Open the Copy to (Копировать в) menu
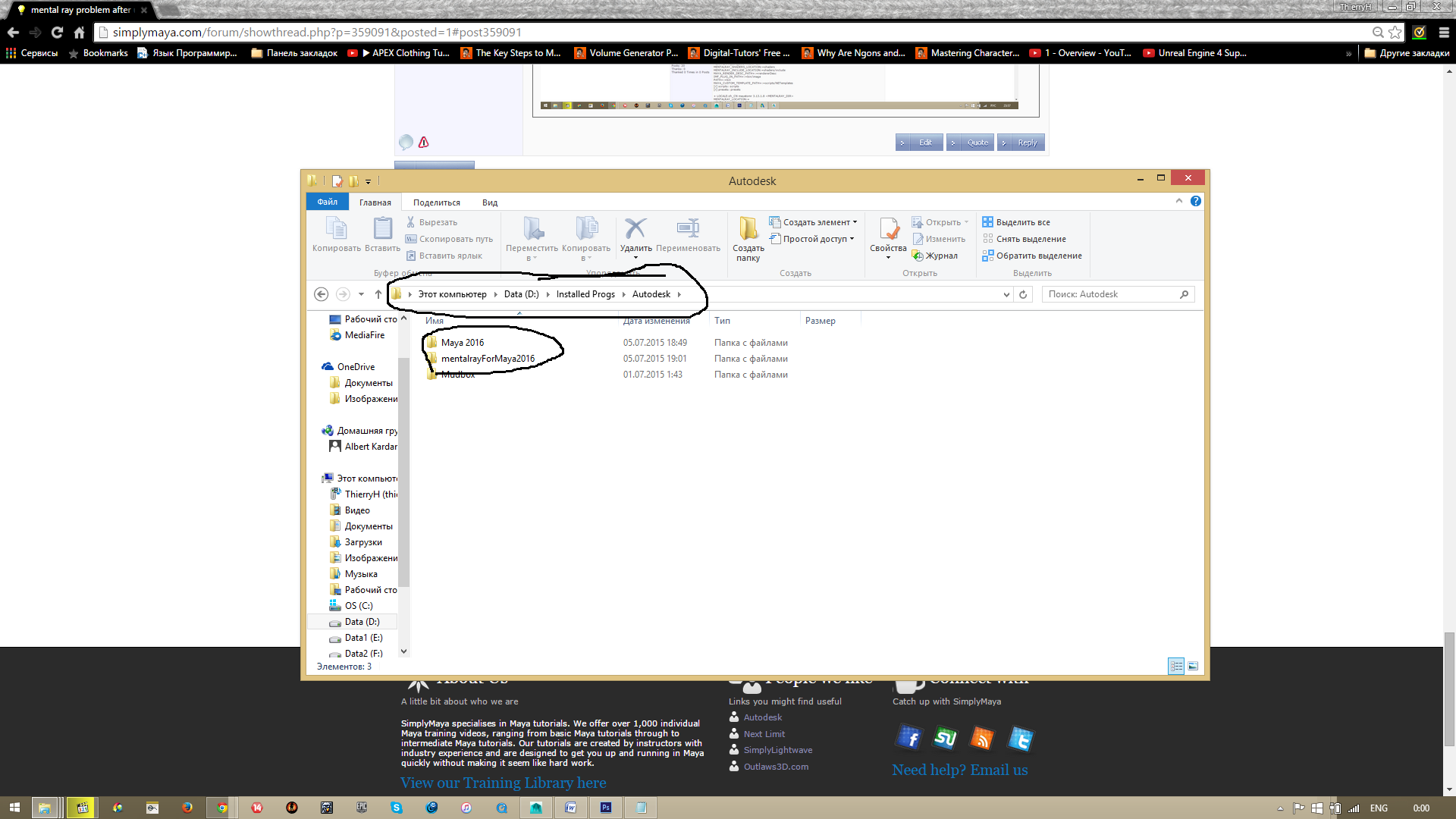This screenshot has width=1456, height=819. (x=585, y=238)
